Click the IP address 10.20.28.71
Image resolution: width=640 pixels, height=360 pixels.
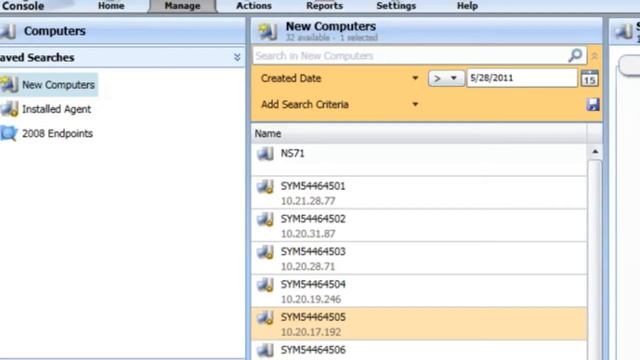308,266
